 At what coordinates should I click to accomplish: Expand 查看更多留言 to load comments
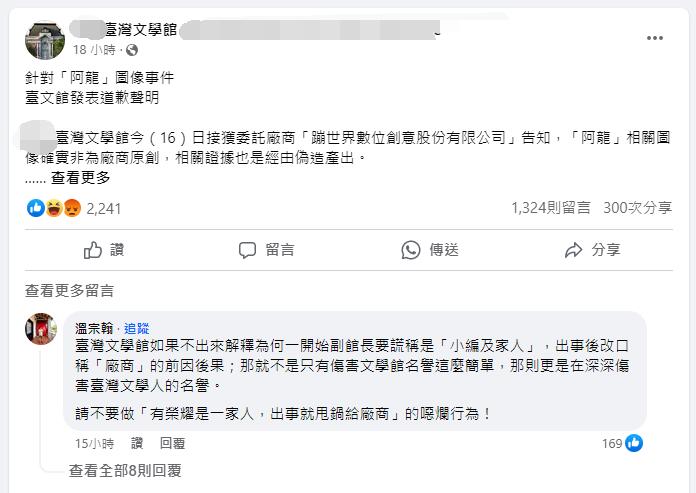(70, 291)
